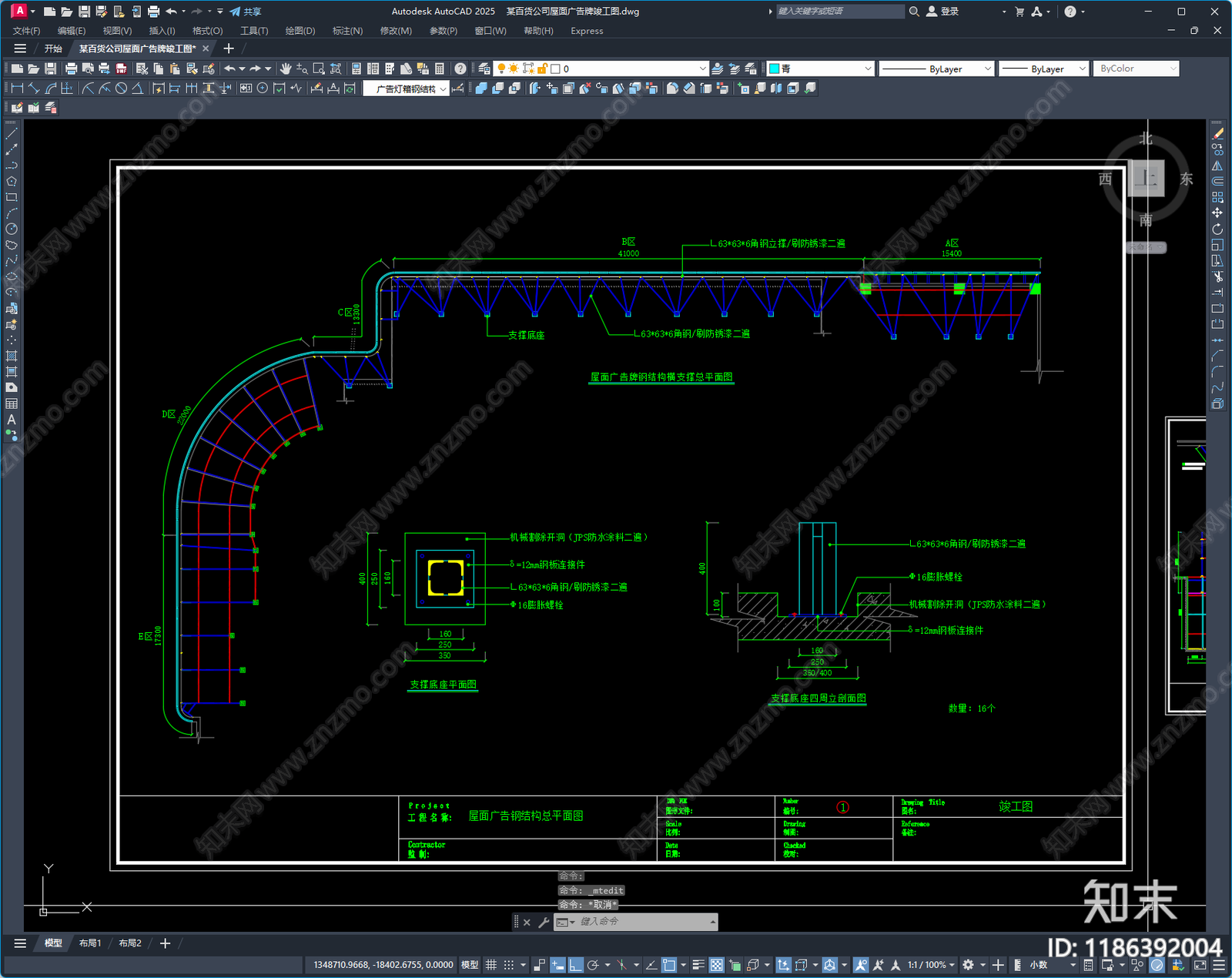Switch to the 布局1 layout tab

tap(90, 943)
